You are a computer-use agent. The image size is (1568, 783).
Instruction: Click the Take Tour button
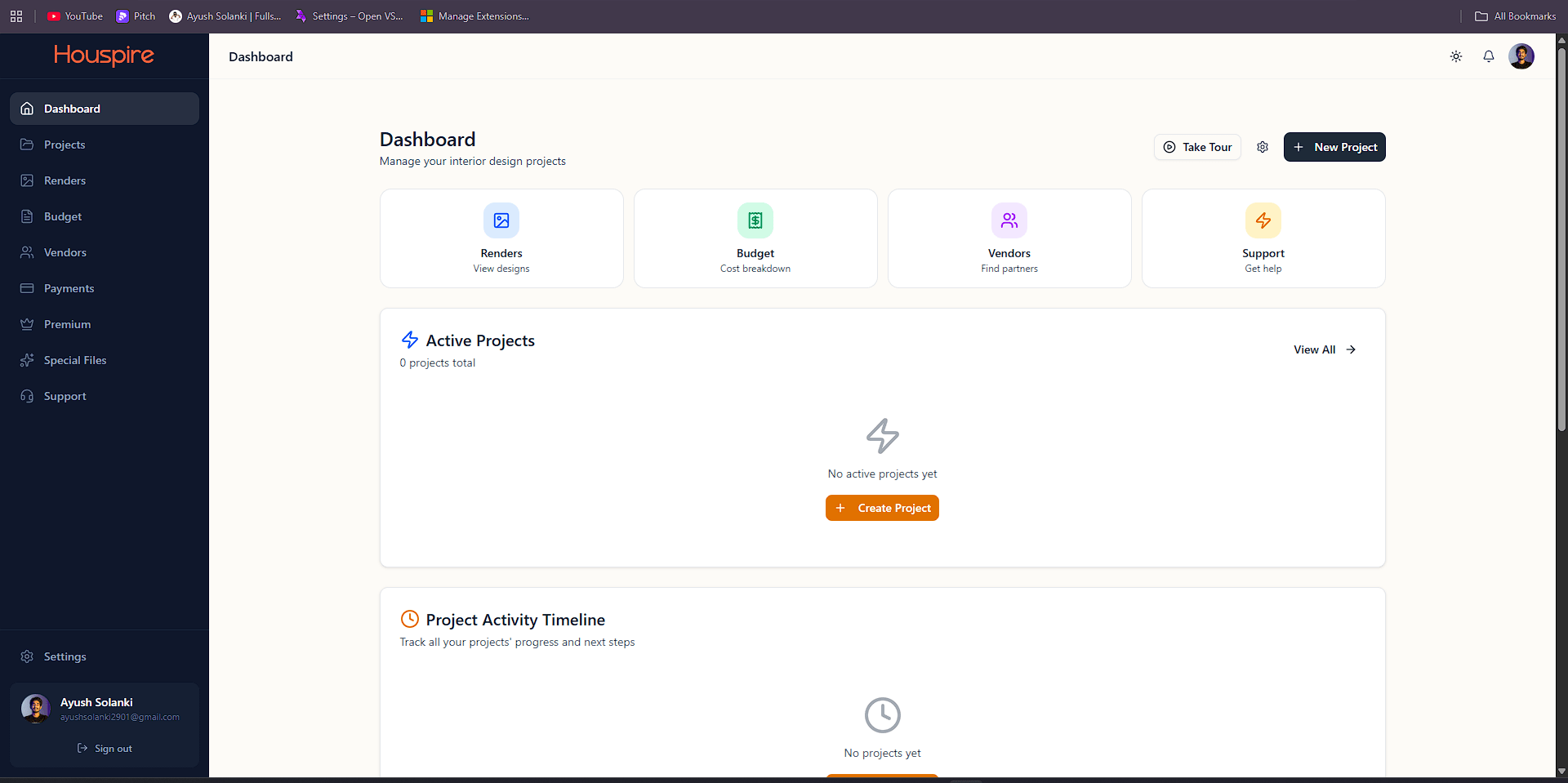pyautogui.click(x=1197, y=147)
